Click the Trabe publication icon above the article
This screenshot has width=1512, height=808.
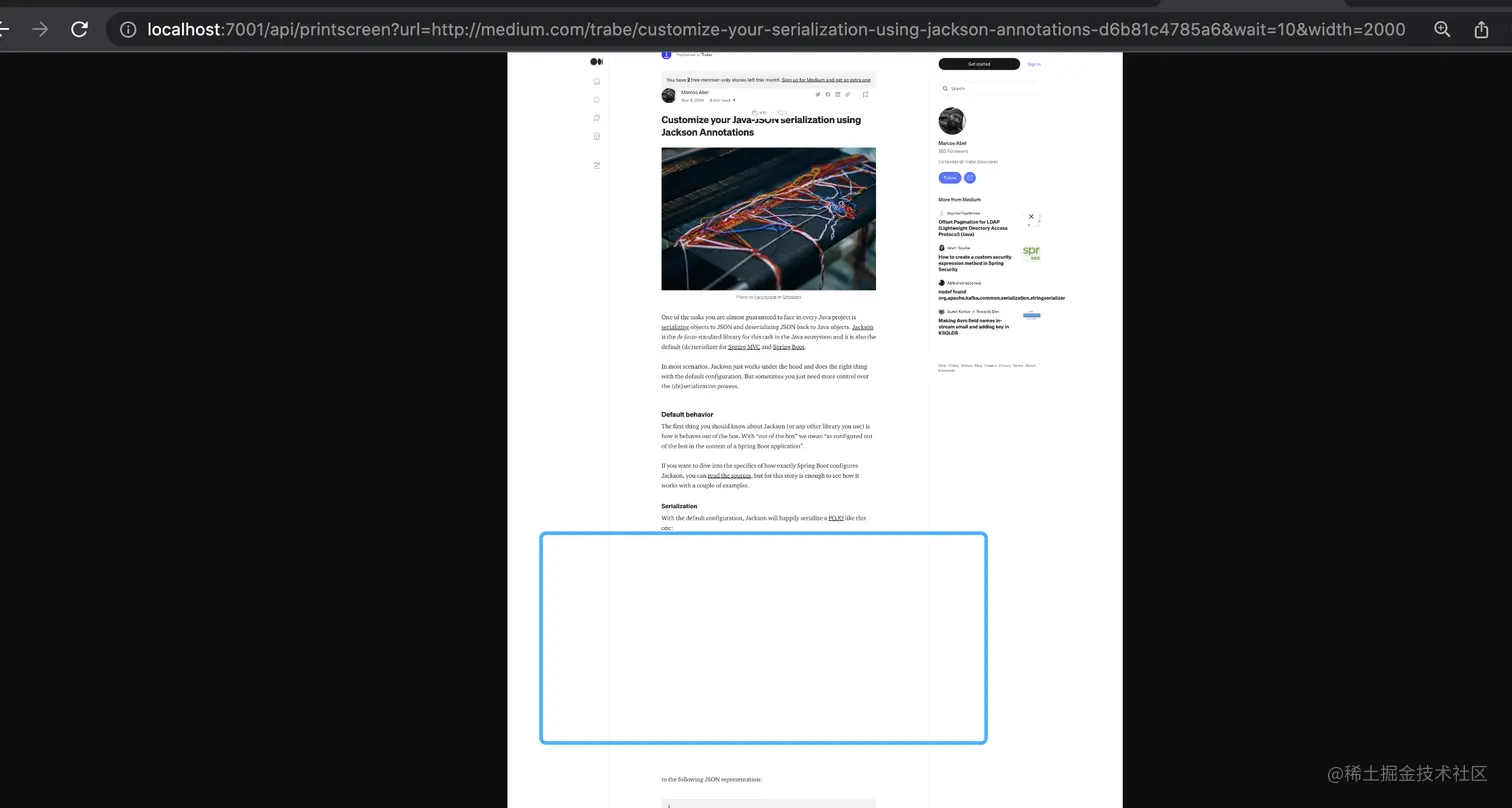pos(666,55)
